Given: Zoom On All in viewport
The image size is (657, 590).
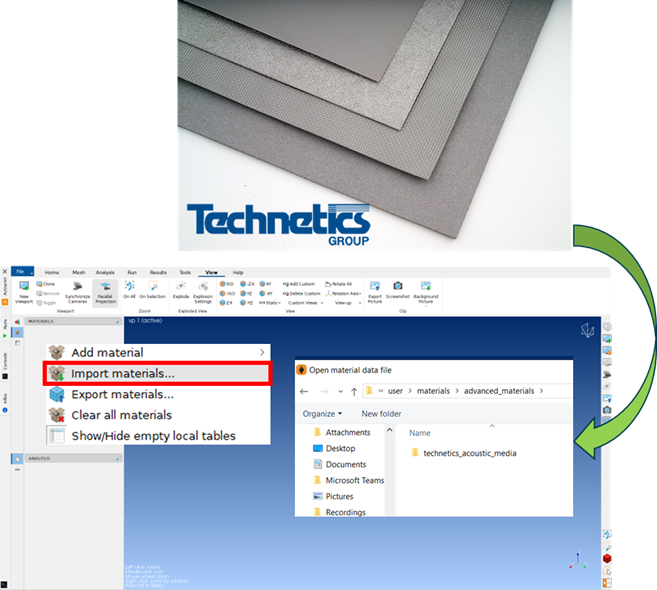Looking at the screenshot, I should pyautogui.click(x=129, y=289).
